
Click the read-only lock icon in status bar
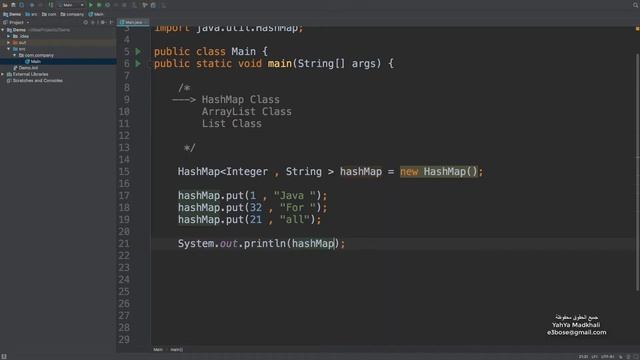coord(621,357)
